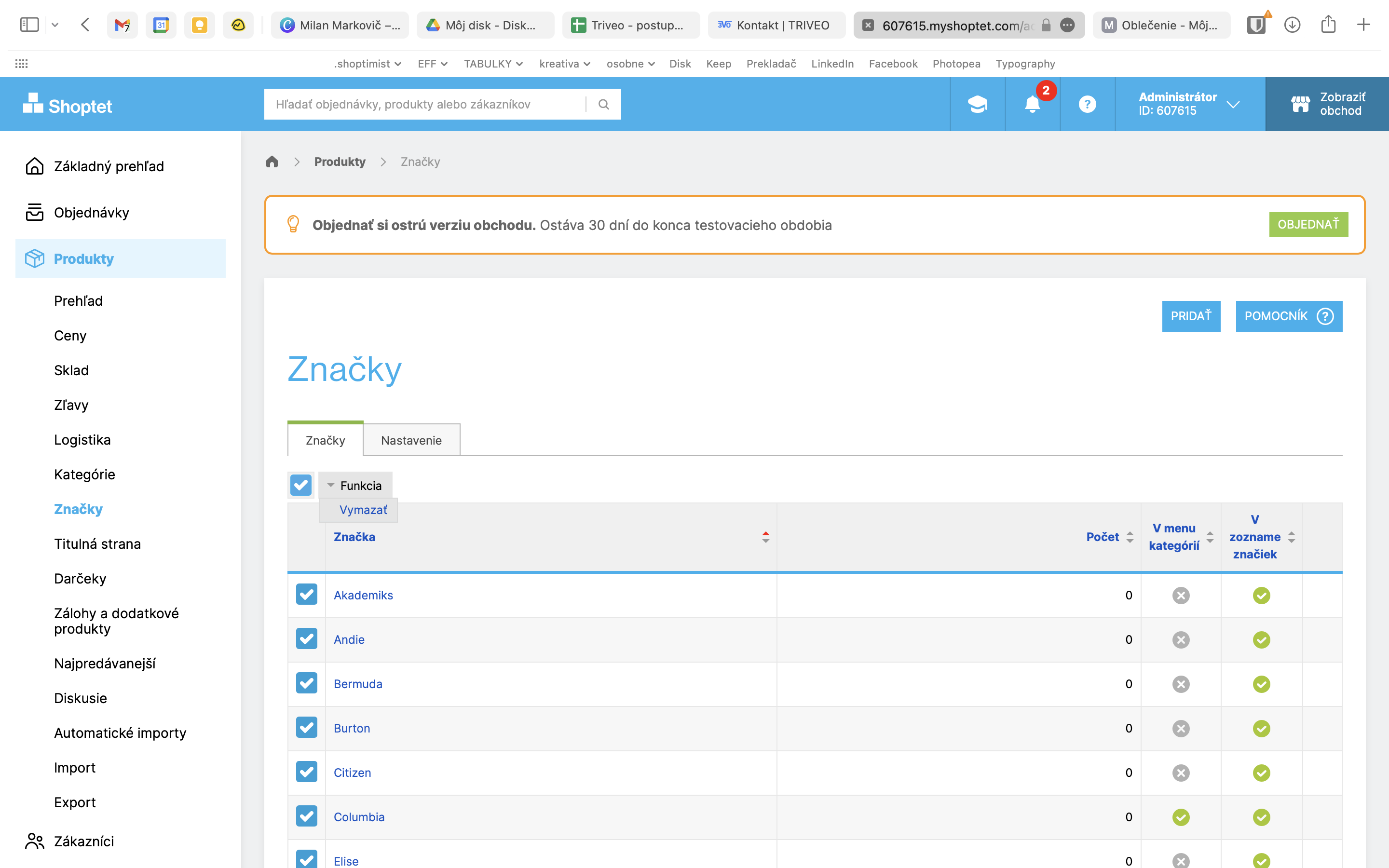Open Produkty breadcrumb link
This screenshot has height=868, width=1389.
[x=340, y=162]
